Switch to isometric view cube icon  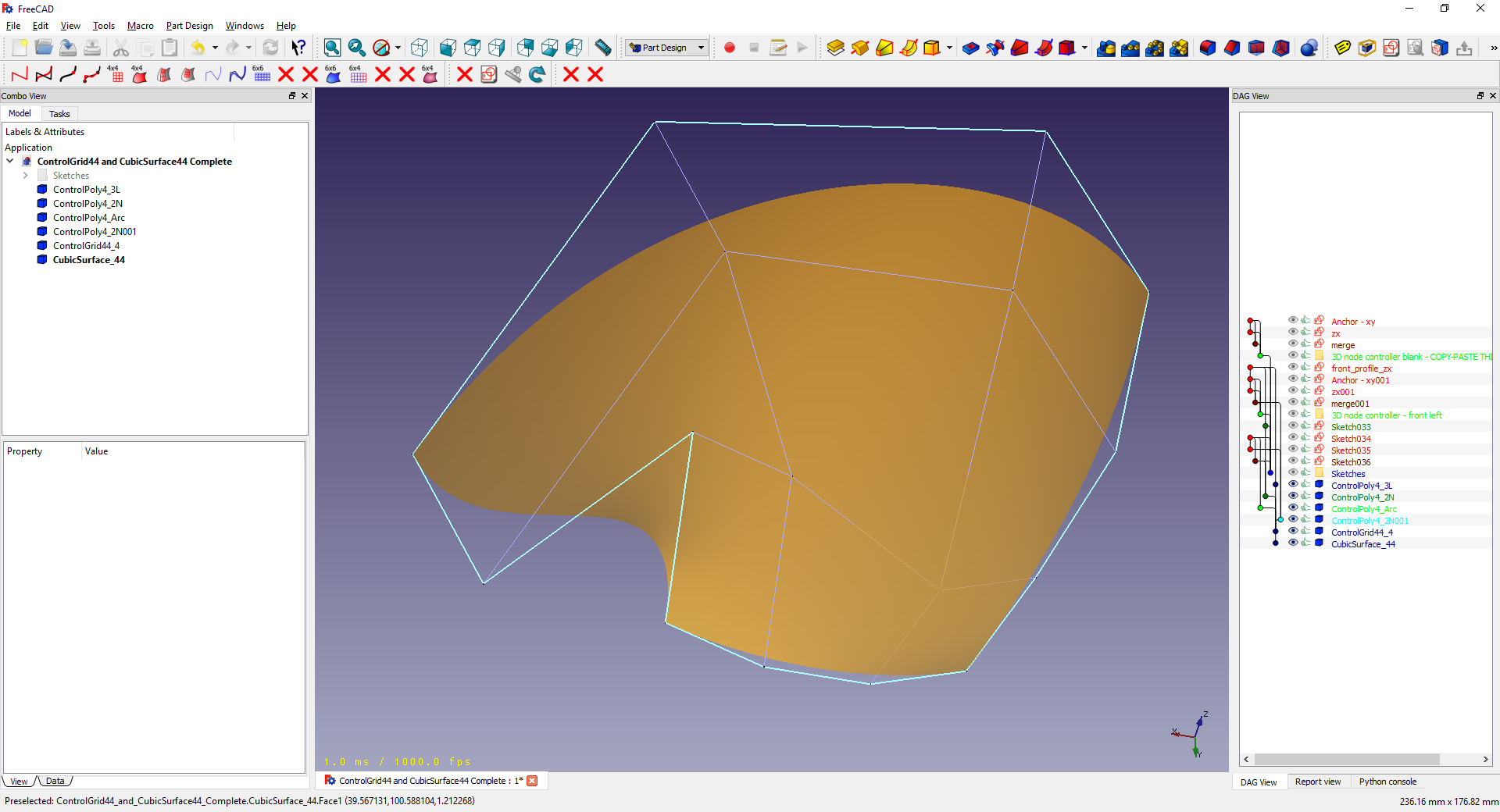click(x=420, y=48)
